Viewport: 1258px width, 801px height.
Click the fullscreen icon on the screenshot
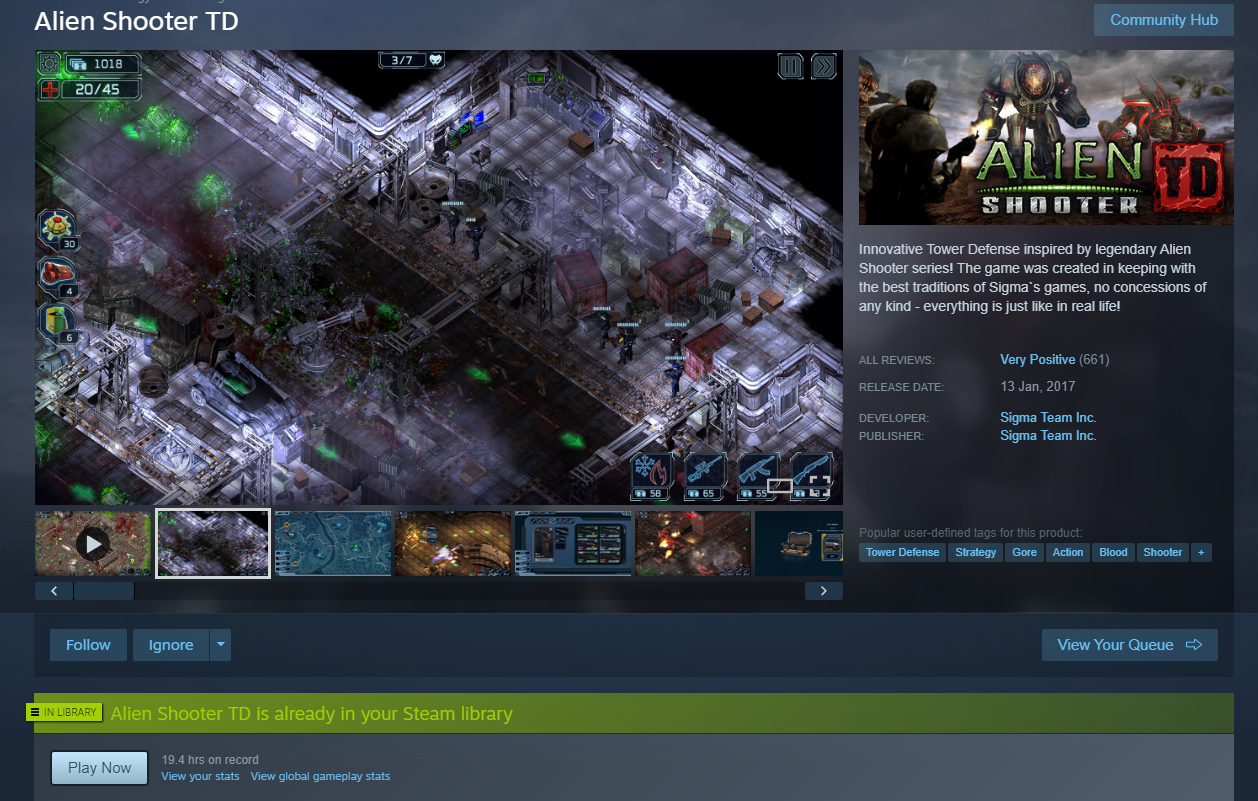pos(820,487)
